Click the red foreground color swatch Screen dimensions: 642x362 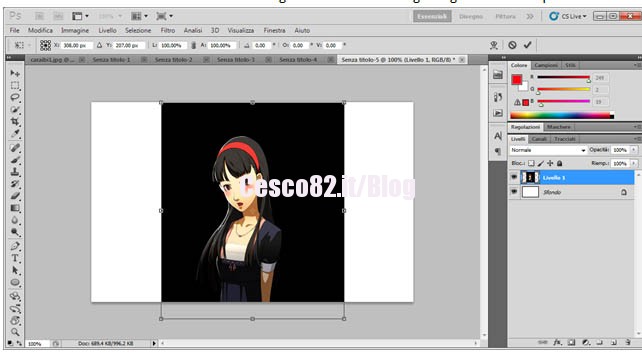[x=517, y=79]
